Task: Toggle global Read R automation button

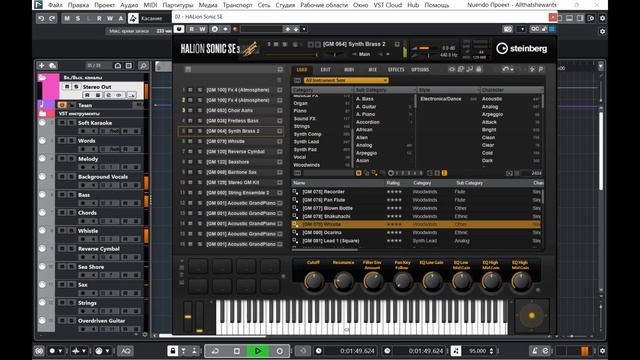Action: coord(99,18)
